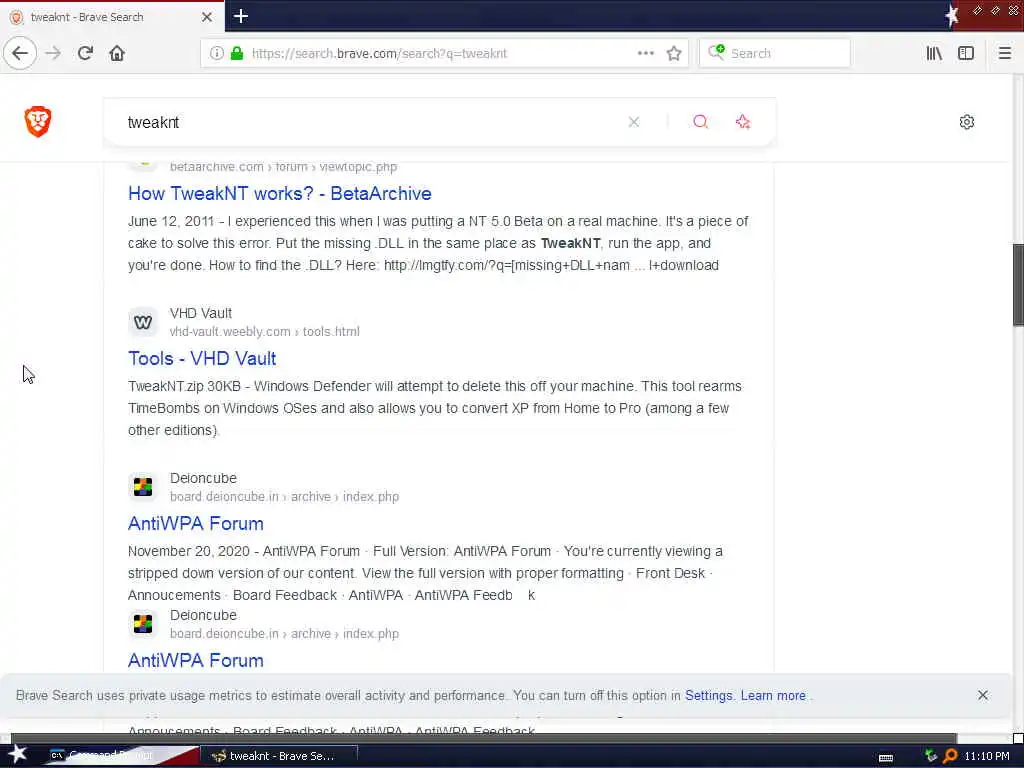Viewport: 1024px width, 768px height.
Task: Clear the tweaknt search query
Action: (633, 122)
